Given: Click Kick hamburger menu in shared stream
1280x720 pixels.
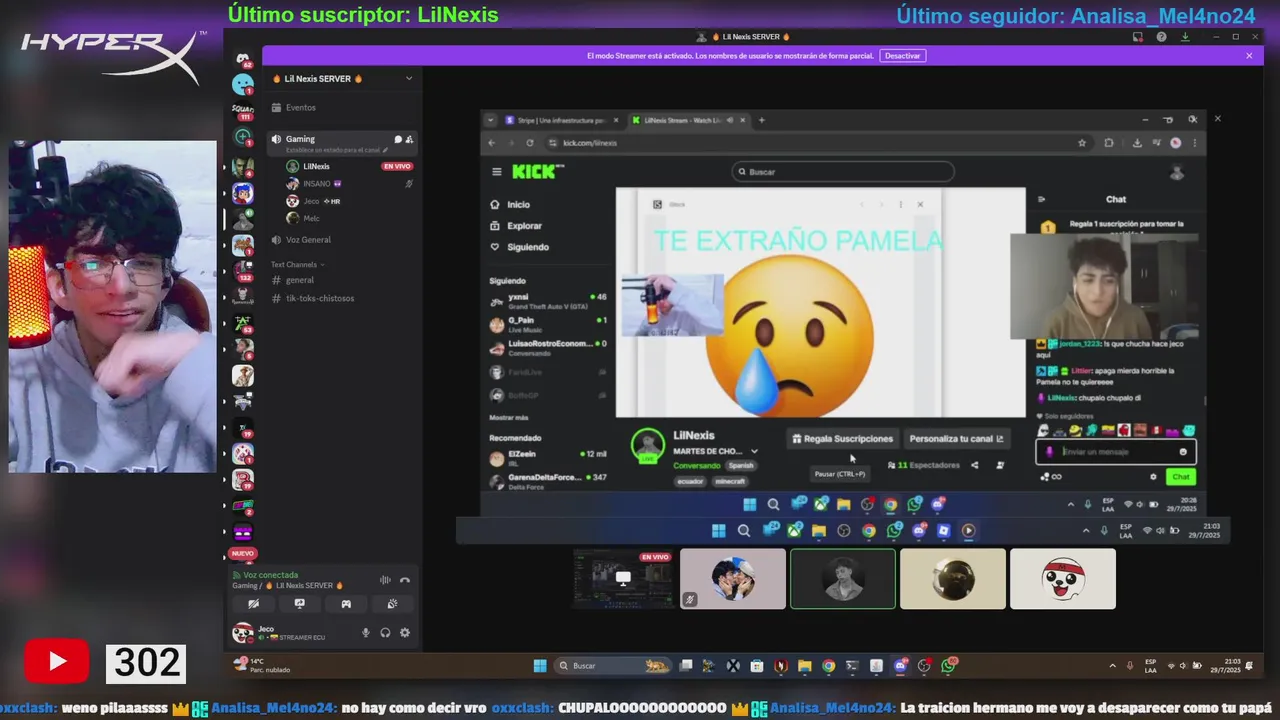Looking at the screenshot, I should (x=496, y=172).
